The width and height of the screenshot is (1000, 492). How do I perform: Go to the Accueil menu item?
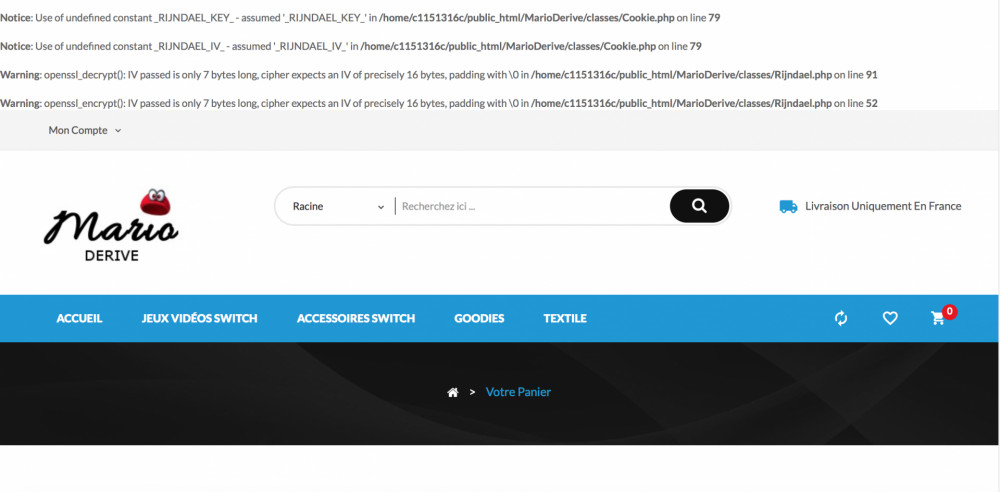(x=79, y=318)
